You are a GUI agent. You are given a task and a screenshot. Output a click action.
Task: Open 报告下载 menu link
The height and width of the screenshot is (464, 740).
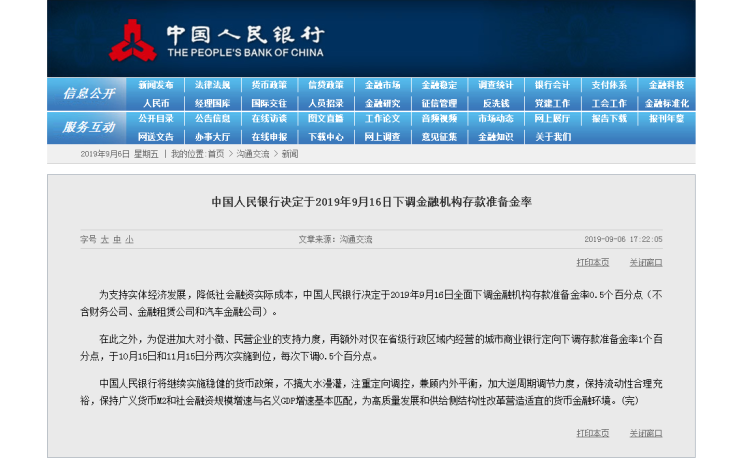[x=609, y=118]
